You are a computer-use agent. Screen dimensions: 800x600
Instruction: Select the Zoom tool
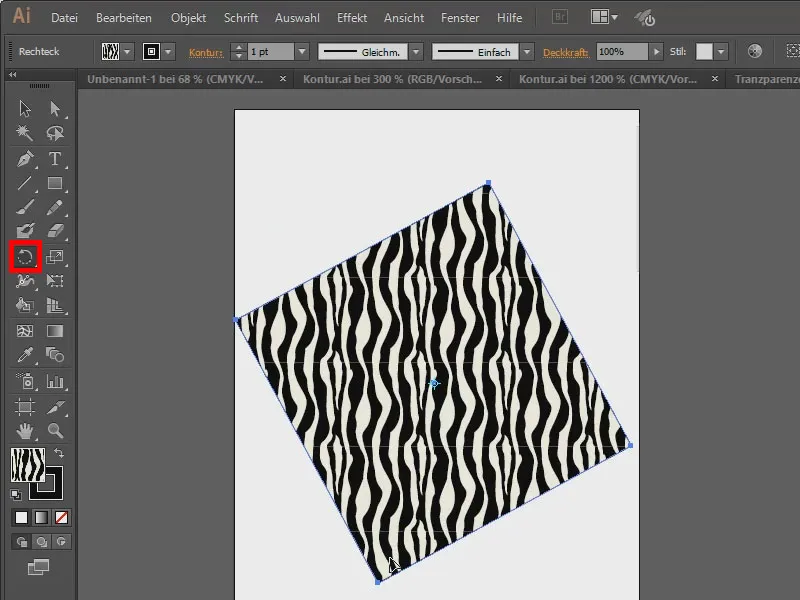55,431
